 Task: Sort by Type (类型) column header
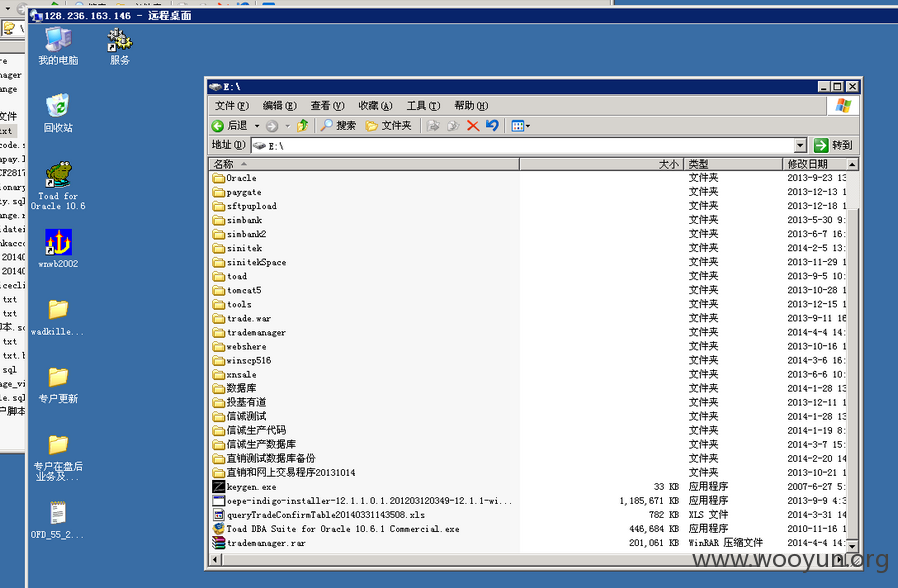tap(732, 164)
